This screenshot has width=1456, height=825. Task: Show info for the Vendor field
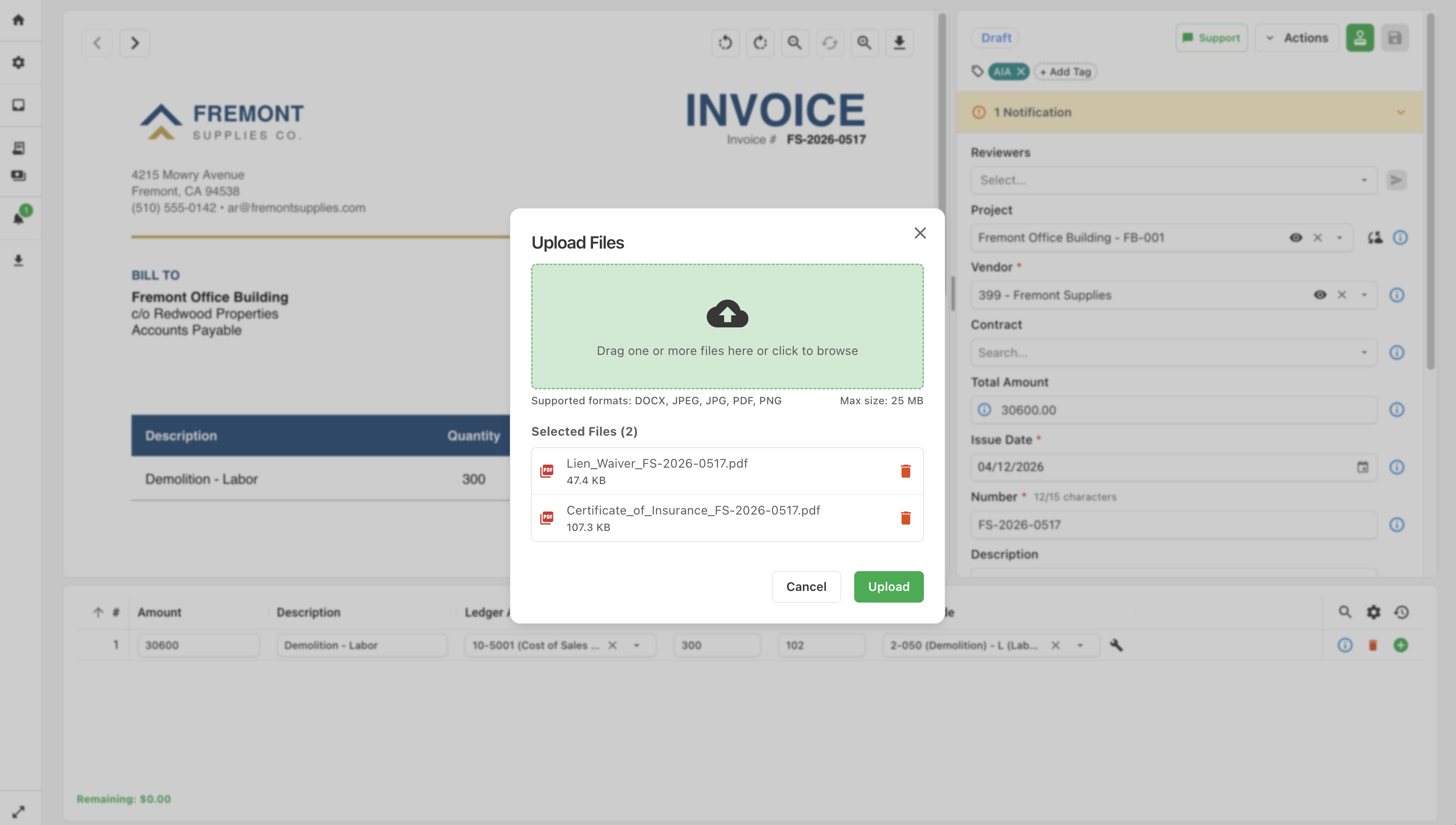pyautogui.click(x=1397, y=295)
